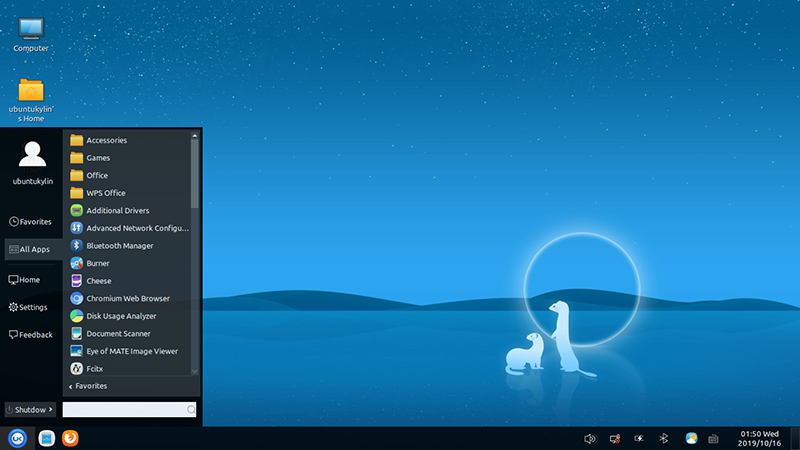Click the volume speaker tray icon

click(589, 438)
